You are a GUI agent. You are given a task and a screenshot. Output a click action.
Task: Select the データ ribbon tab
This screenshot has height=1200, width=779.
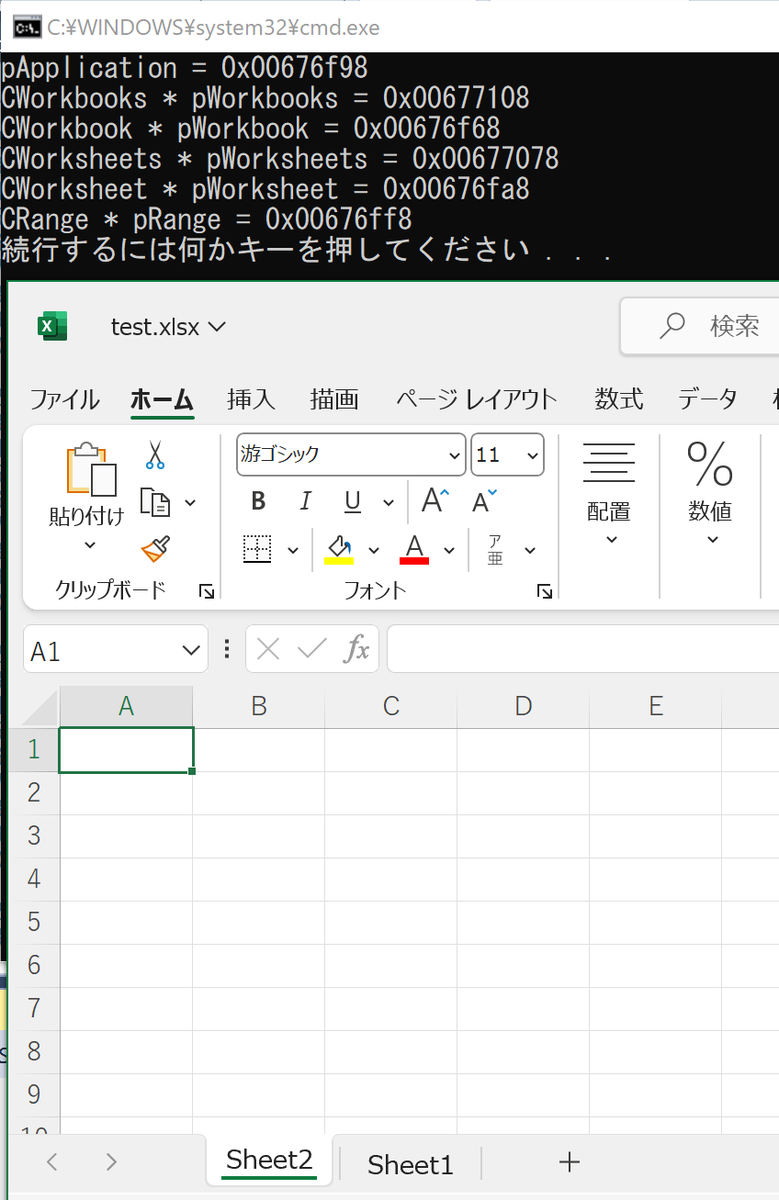point(707,399)
